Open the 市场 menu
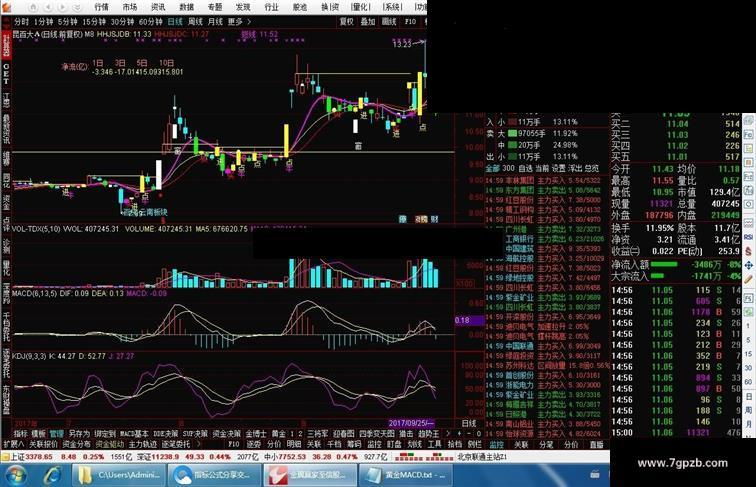This screenshot has width=756, height=487. (x=130, y=7)
